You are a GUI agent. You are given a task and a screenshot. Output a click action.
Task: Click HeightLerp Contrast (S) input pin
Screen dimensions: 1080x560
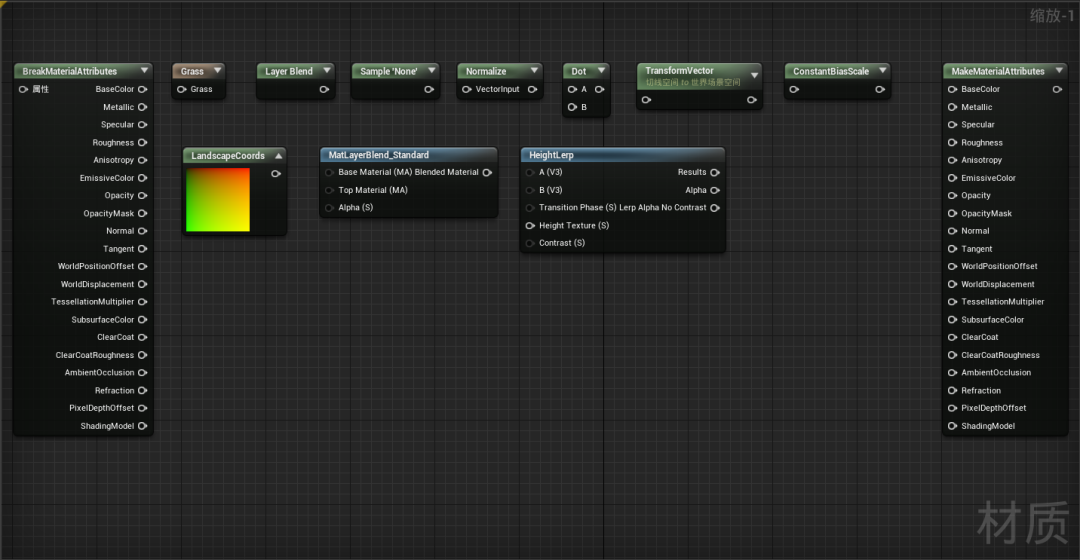pos(530,243)
